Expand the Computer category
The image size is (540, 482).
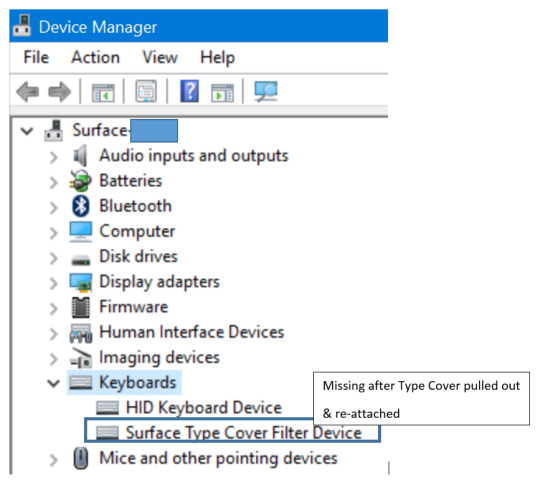pyautogui.click(x=54, y=233)
